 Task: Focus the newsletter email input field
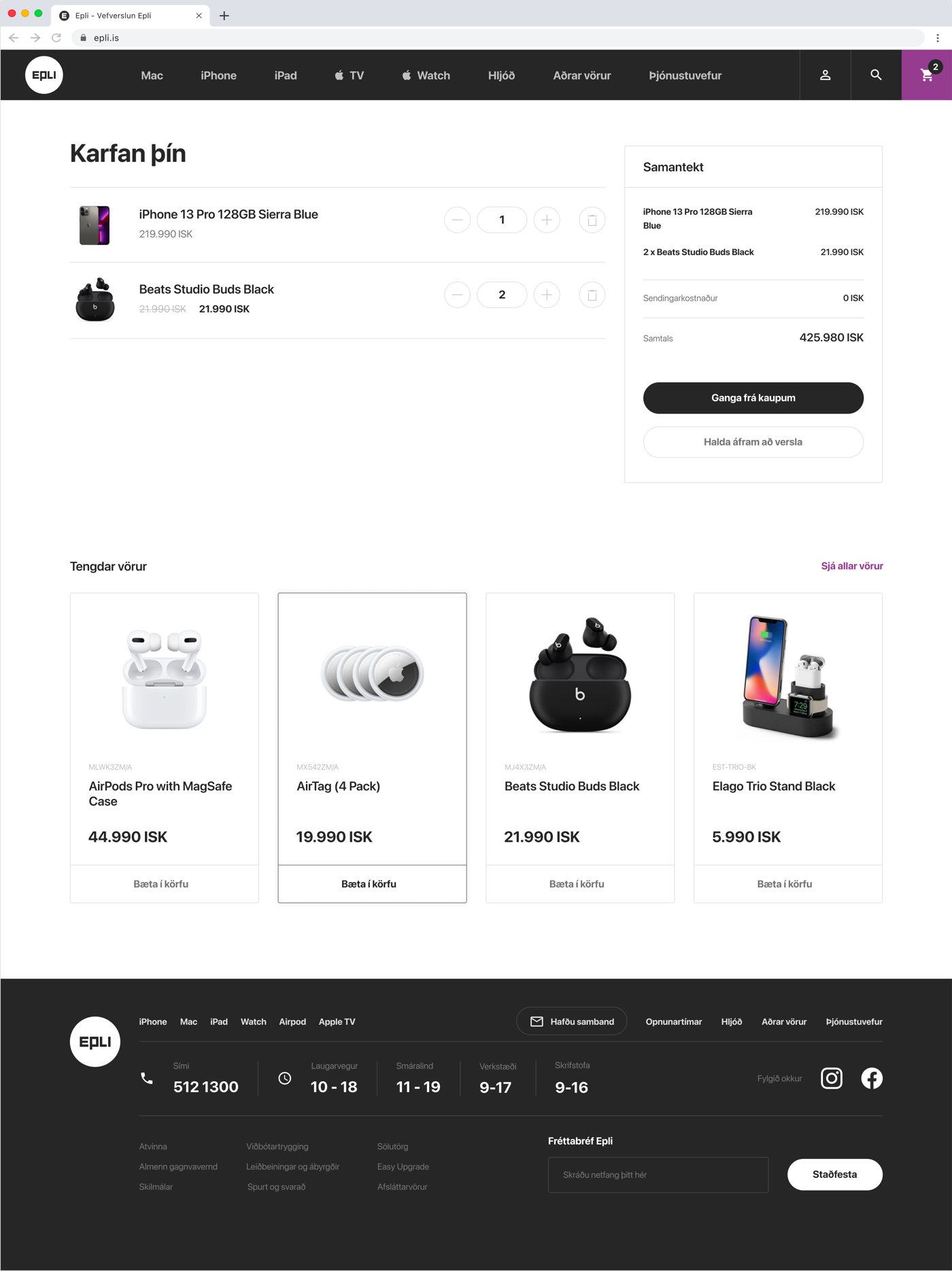[658, 1174]
